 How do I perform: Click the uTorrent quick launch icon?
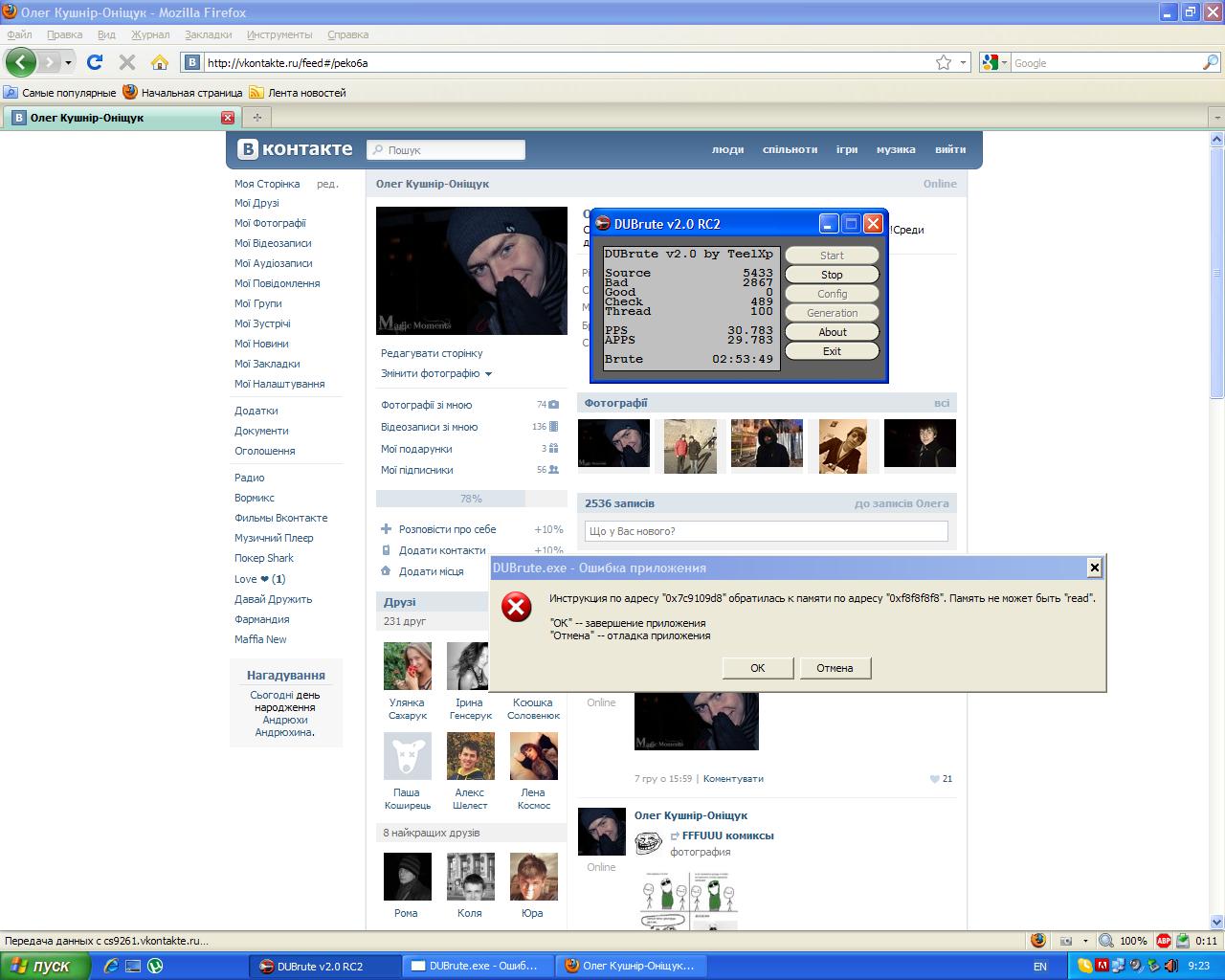[154, 967]
